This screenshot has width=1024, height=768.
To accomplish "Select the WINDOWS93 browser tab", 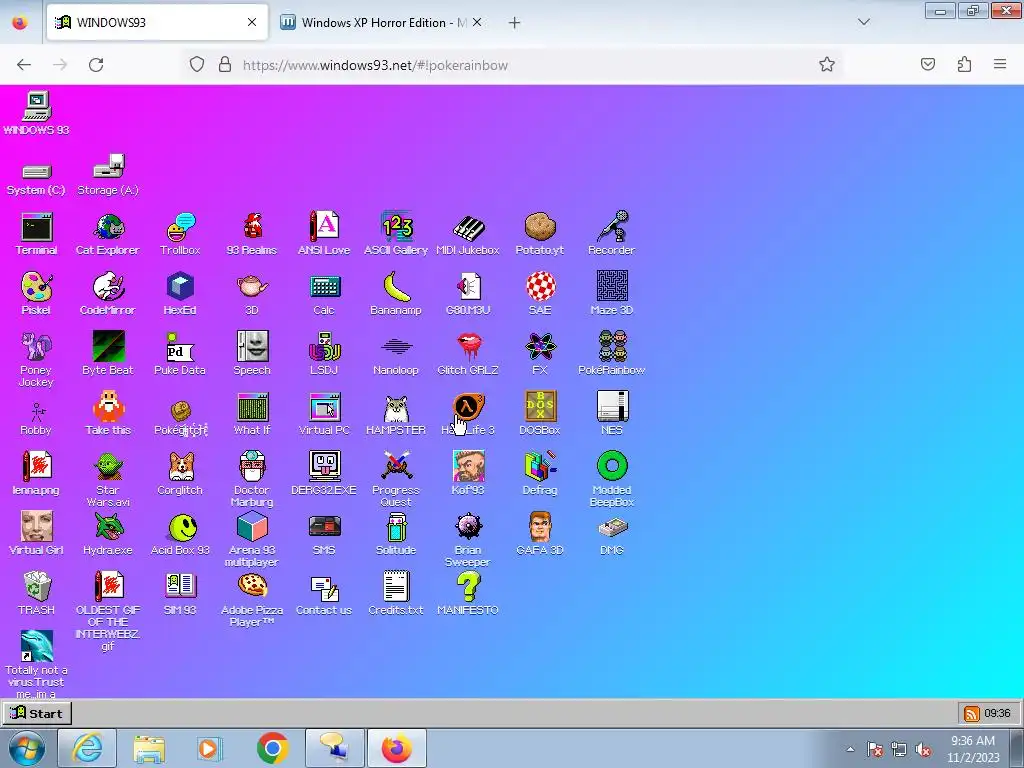I will click(157, 23).
